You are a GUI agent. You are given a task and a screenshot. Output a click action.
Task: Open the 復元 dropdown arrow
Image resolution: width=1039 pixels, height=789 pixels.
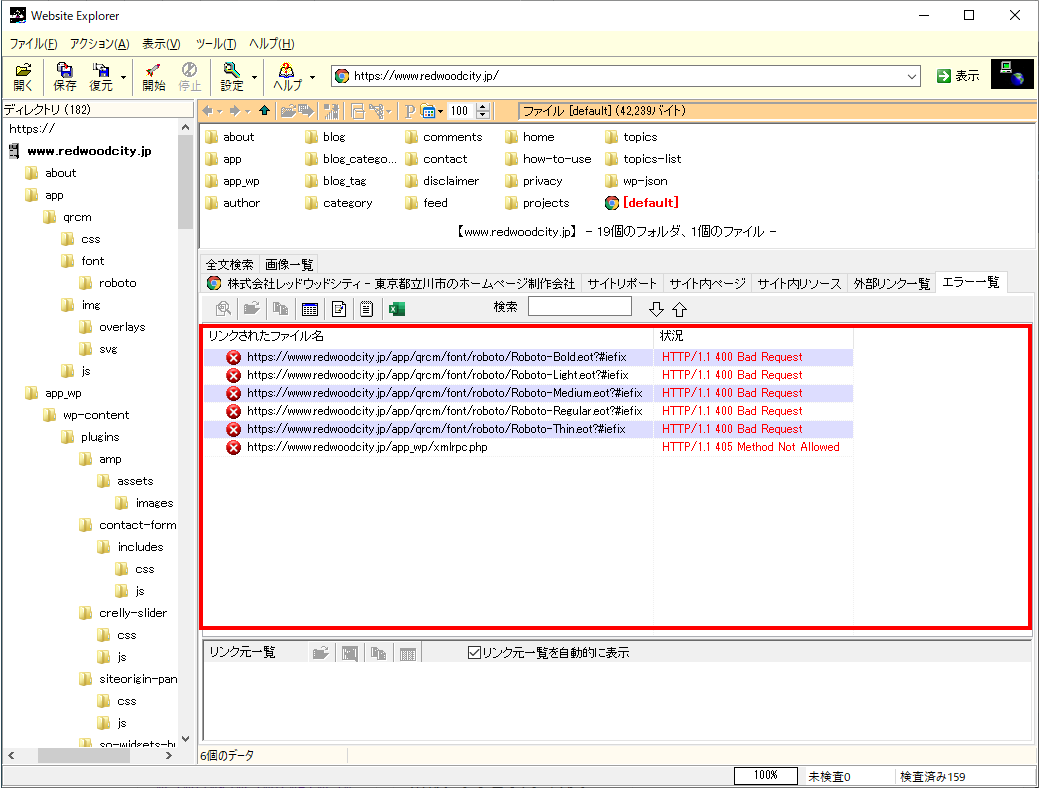coord(123,78)
